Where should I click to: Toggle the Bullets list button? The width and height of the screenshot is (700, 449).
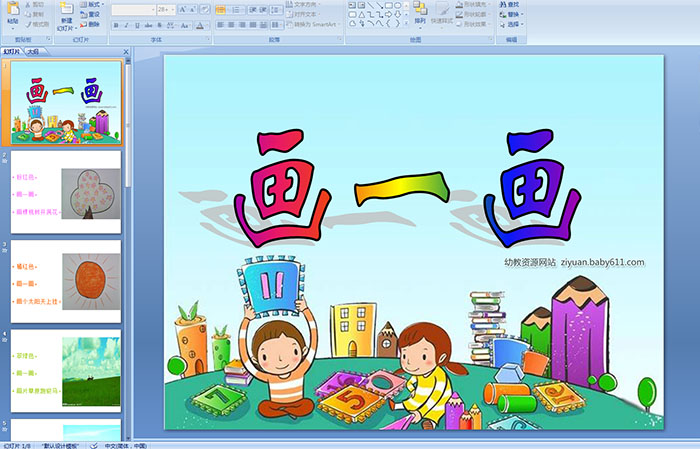221,10
